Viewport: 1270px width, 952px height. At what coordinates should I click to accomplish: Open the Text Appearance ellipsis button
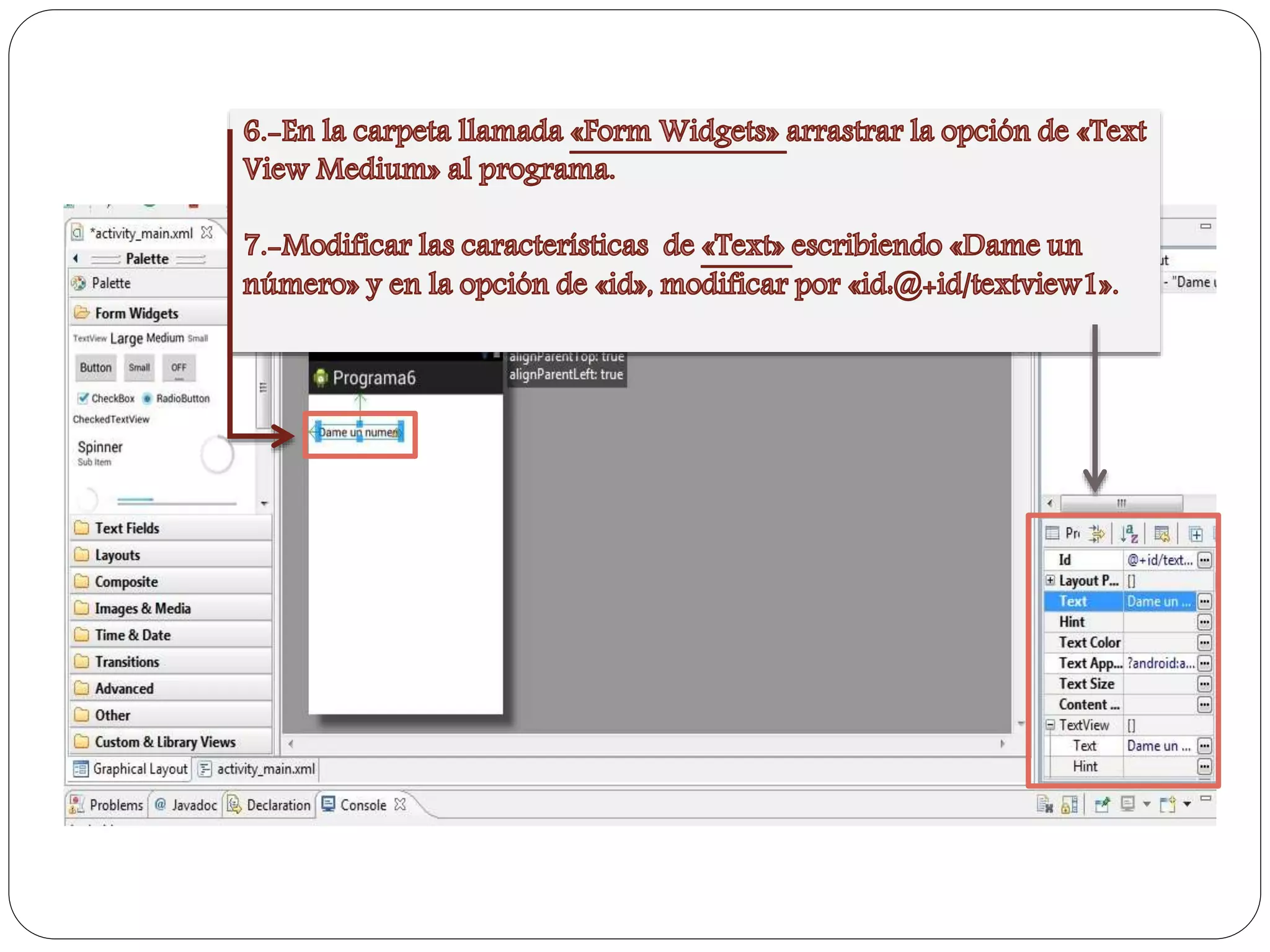point(1204,663)
